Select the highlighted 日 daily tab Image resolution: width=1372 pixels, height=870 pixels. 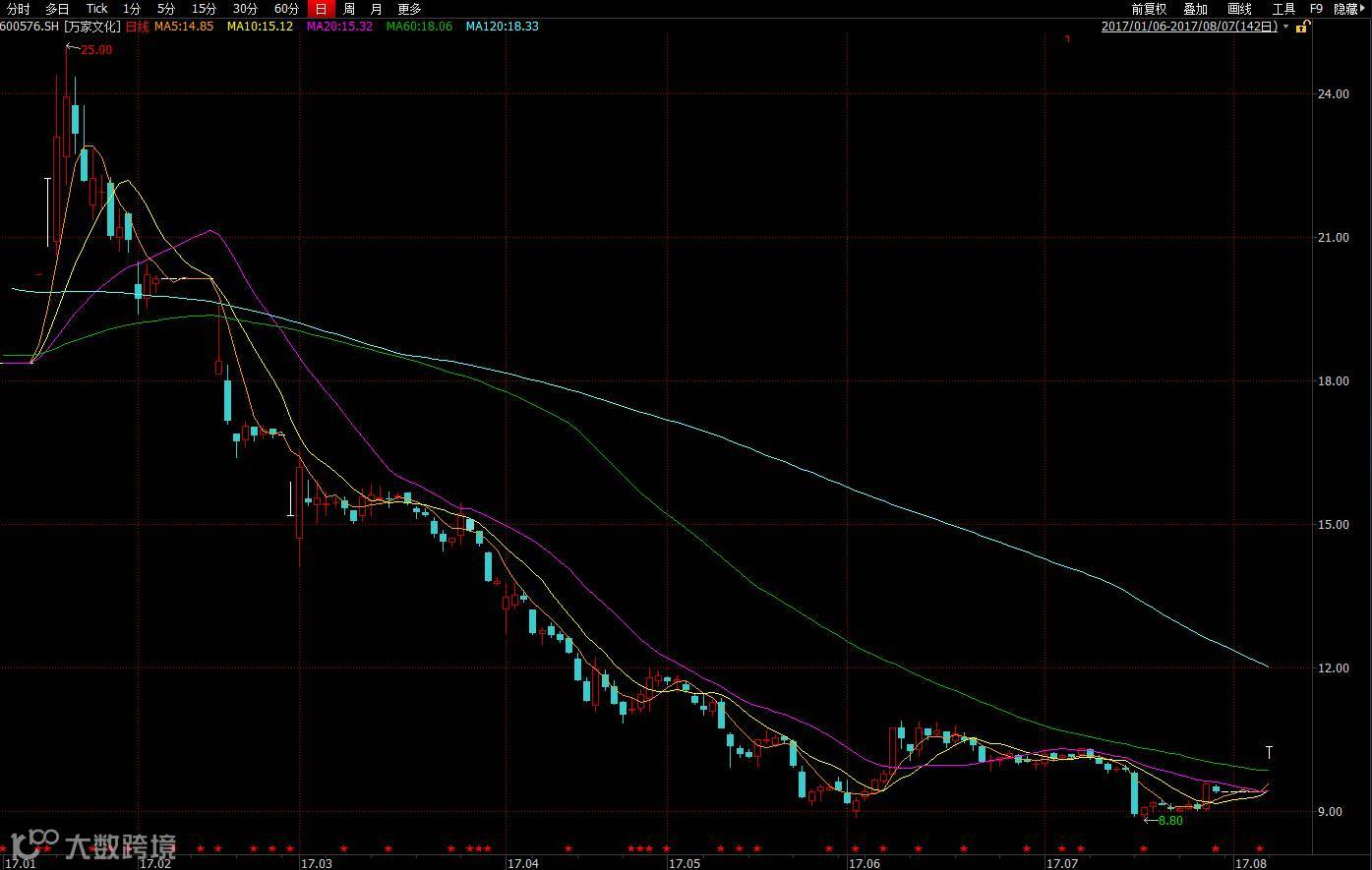pyautogui.click(x=321, y=9)
